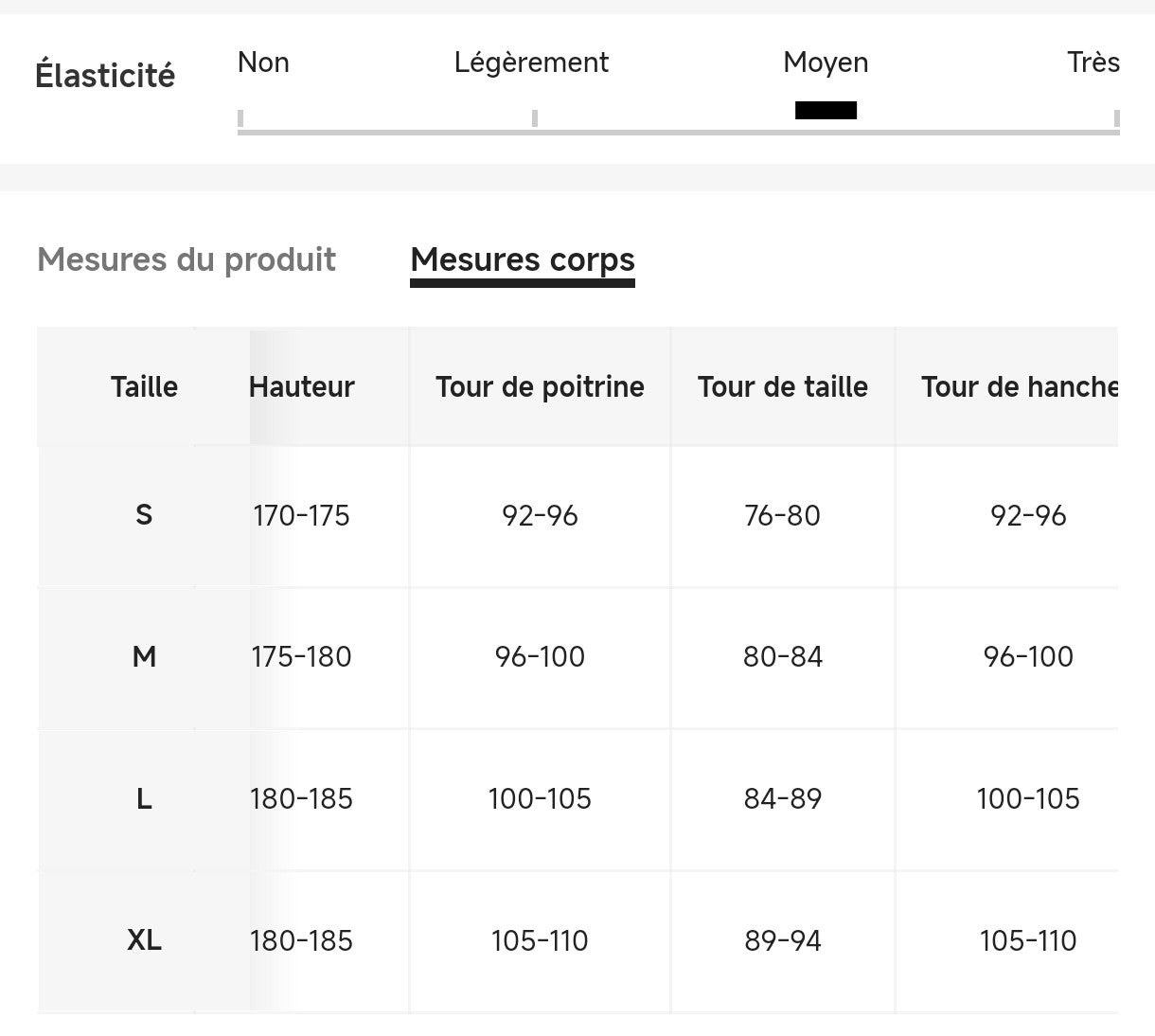
Task: Select the M size row
Action: point(144,656)
